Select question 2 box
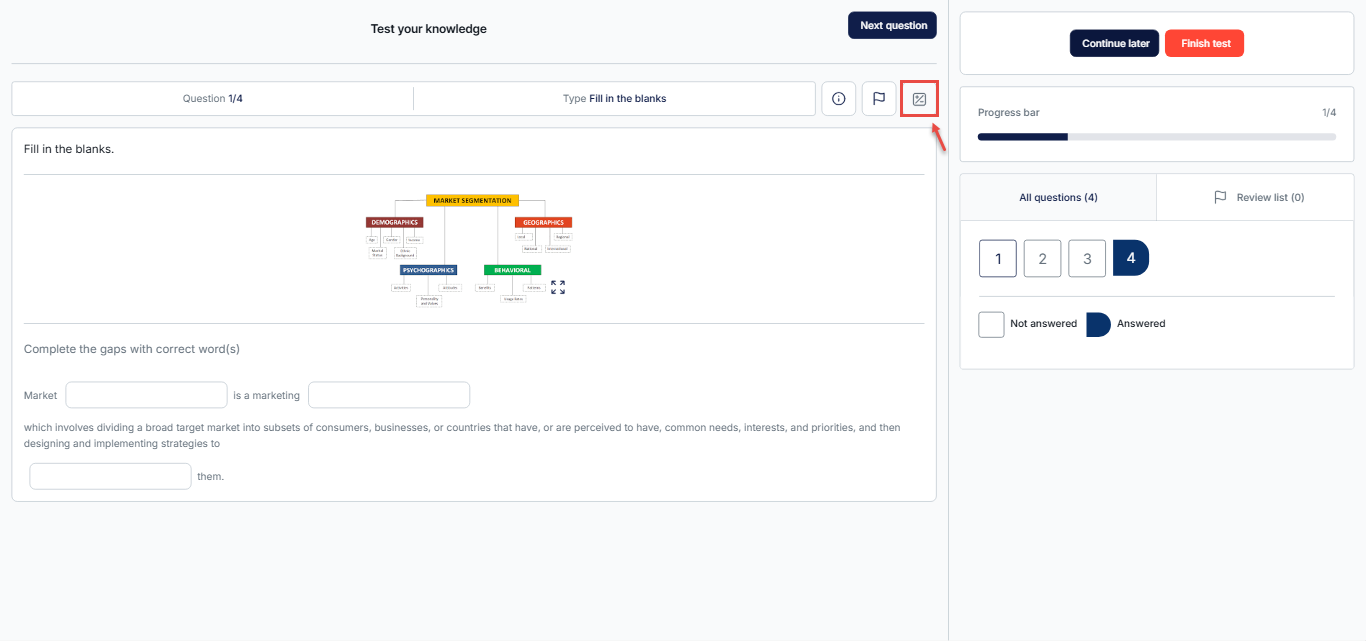Viewport: 1366px width, 641px height. pos(1042,258)
